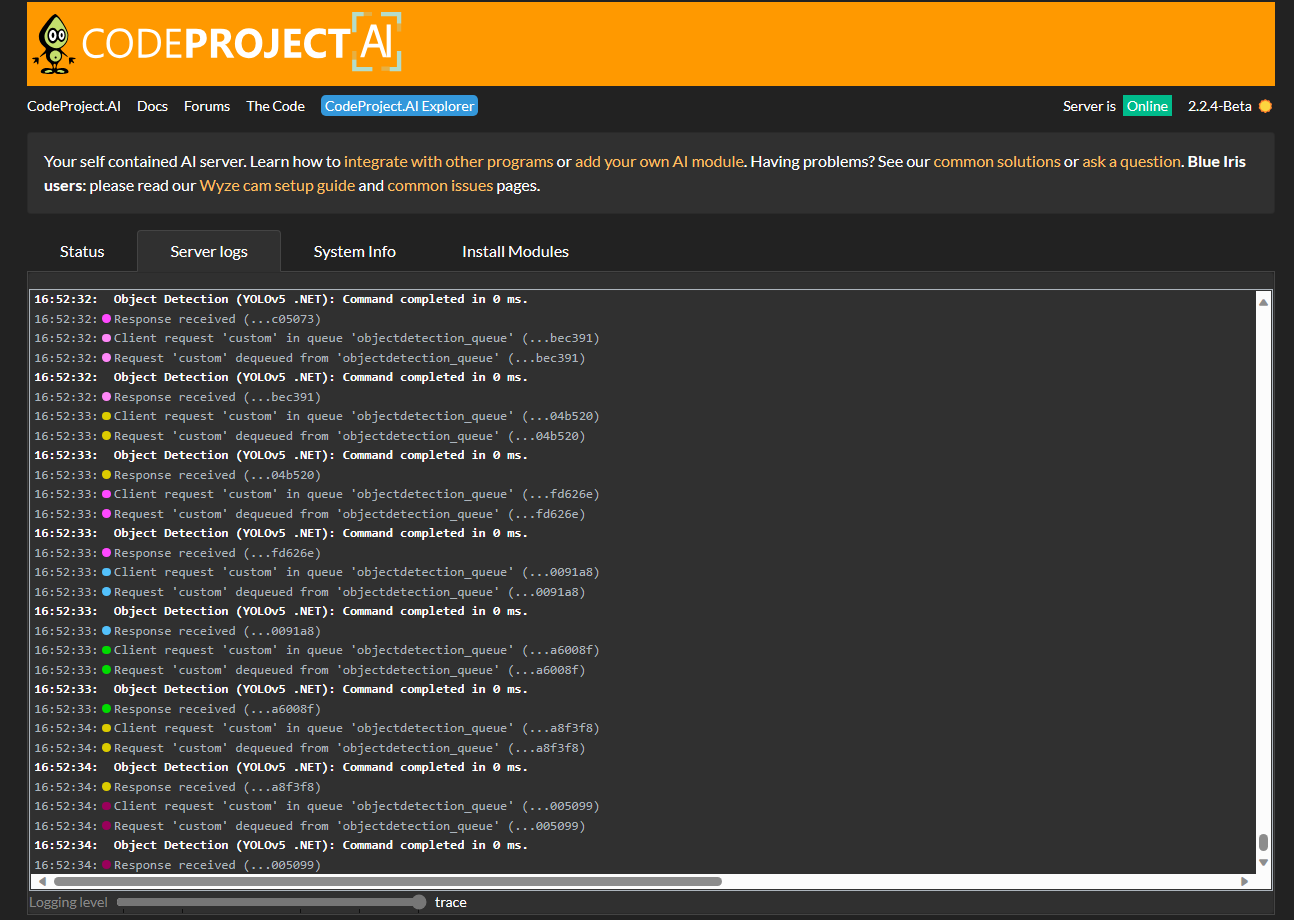Select the Server logs tab
1294x920 pixels.
pyautogui.click(x=209, y=251)
